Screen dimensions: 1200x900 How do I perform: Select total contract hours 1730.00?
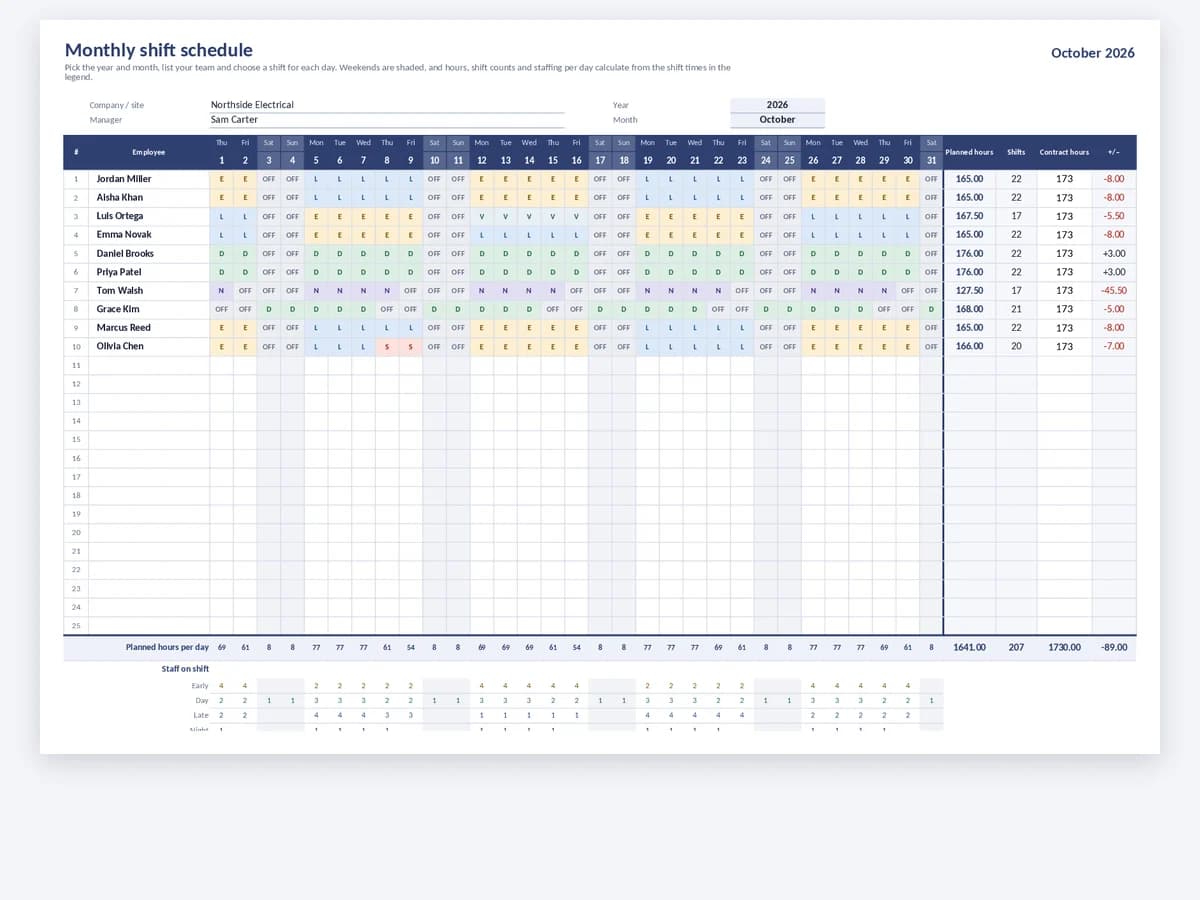click(x=1064, y=648)
